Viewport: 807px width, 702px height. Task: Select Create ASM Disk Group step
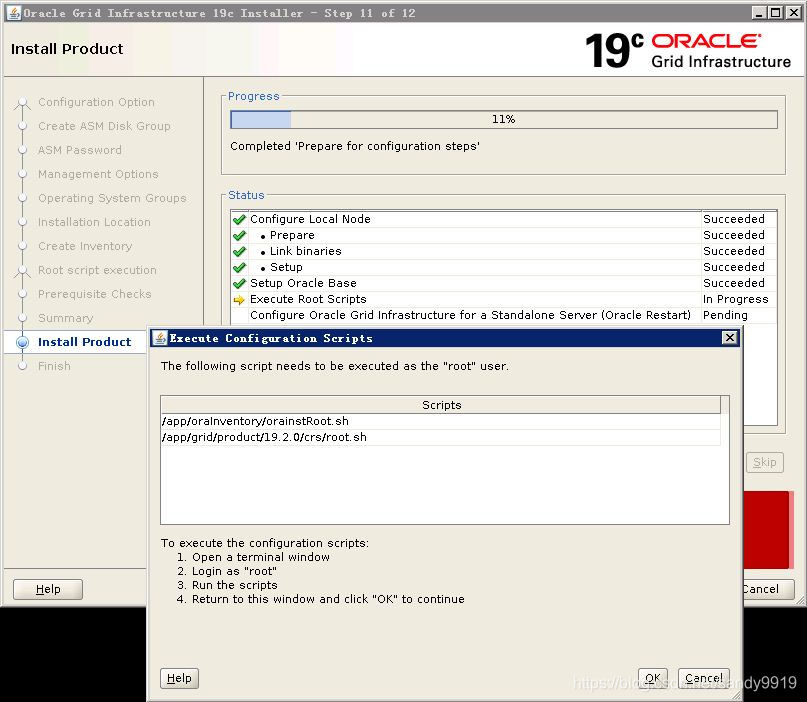pyautogui.click(x=104, y=126)
